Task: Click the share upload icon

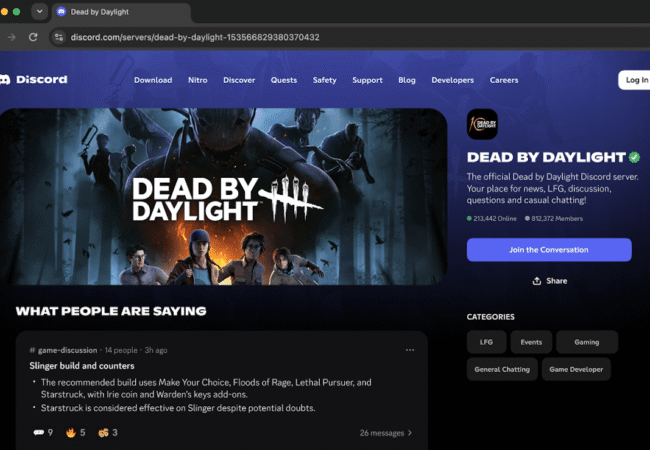Action: tap(537, 281)
